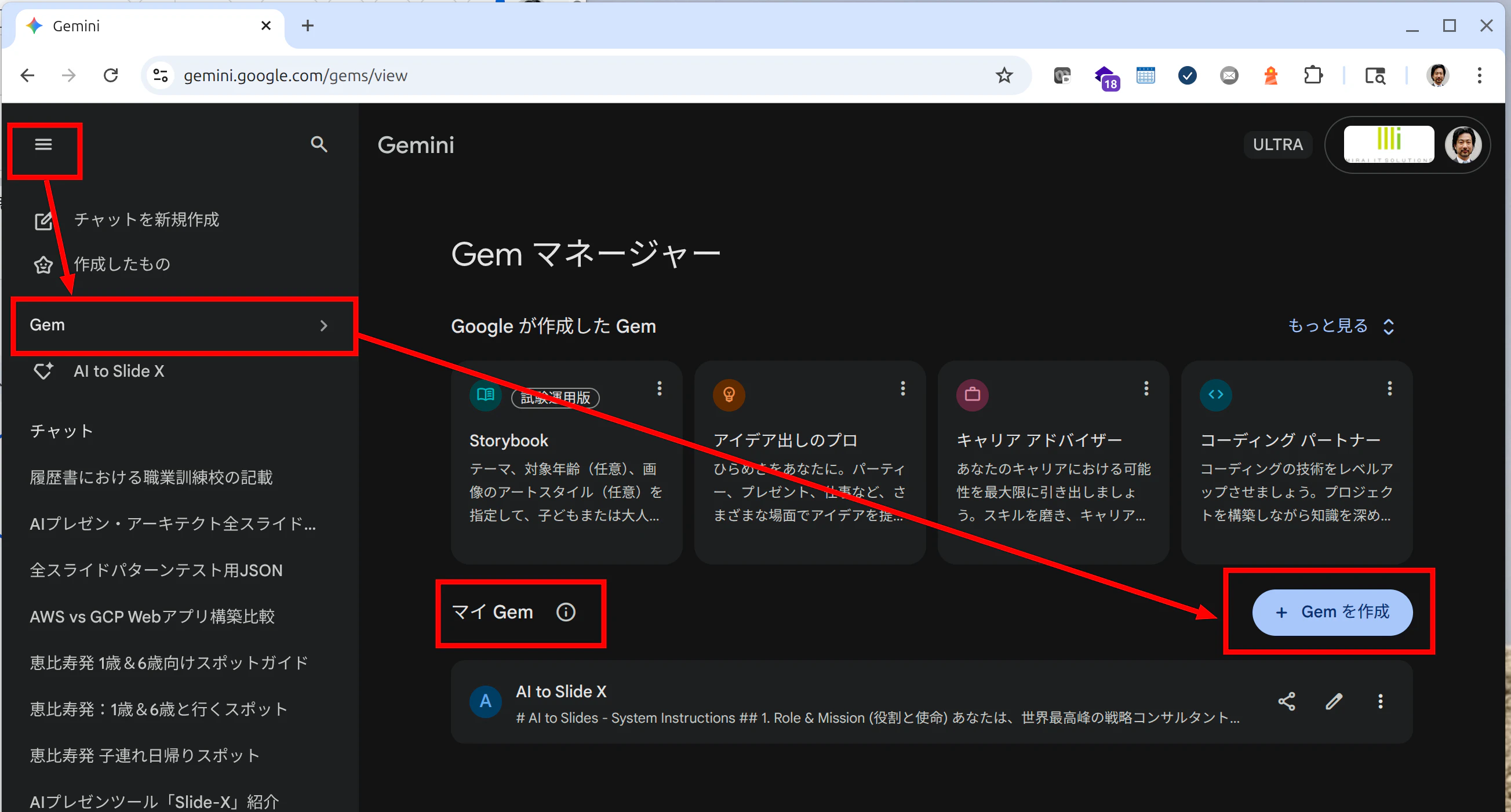This screenshot has height=812, width=1511.
Task: Share the AI to Slide X Gem
Action: (x=1286, y=701)
